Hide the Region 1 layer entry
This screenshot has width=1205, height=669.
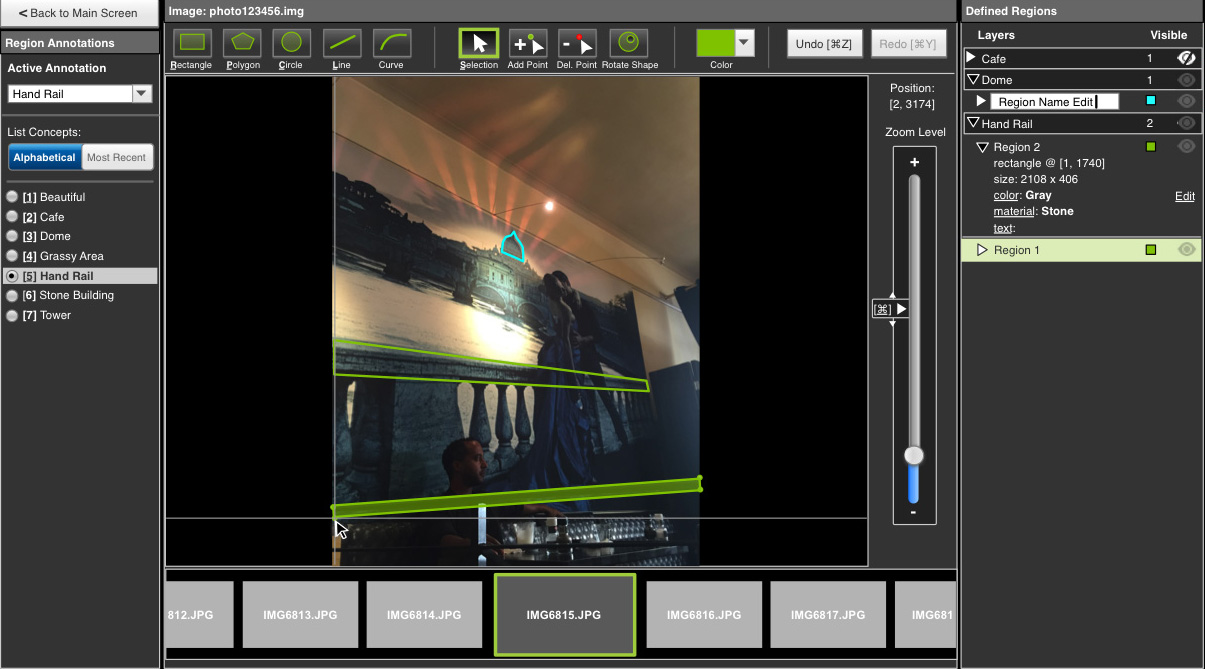1186,250
